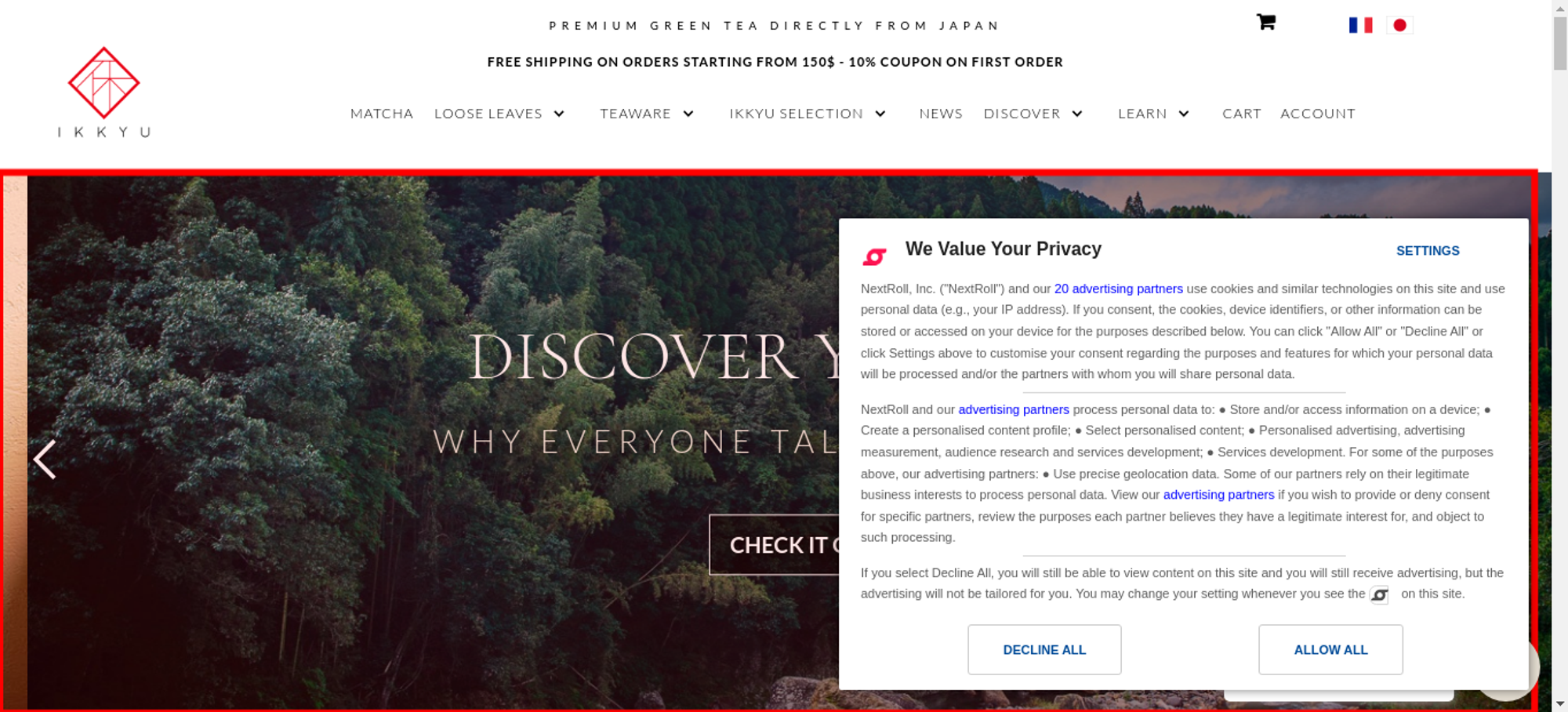Click the page vertical scrollbar thumb
The width and height of the screenshot is (1568, 712).
tap(1559, 43)
